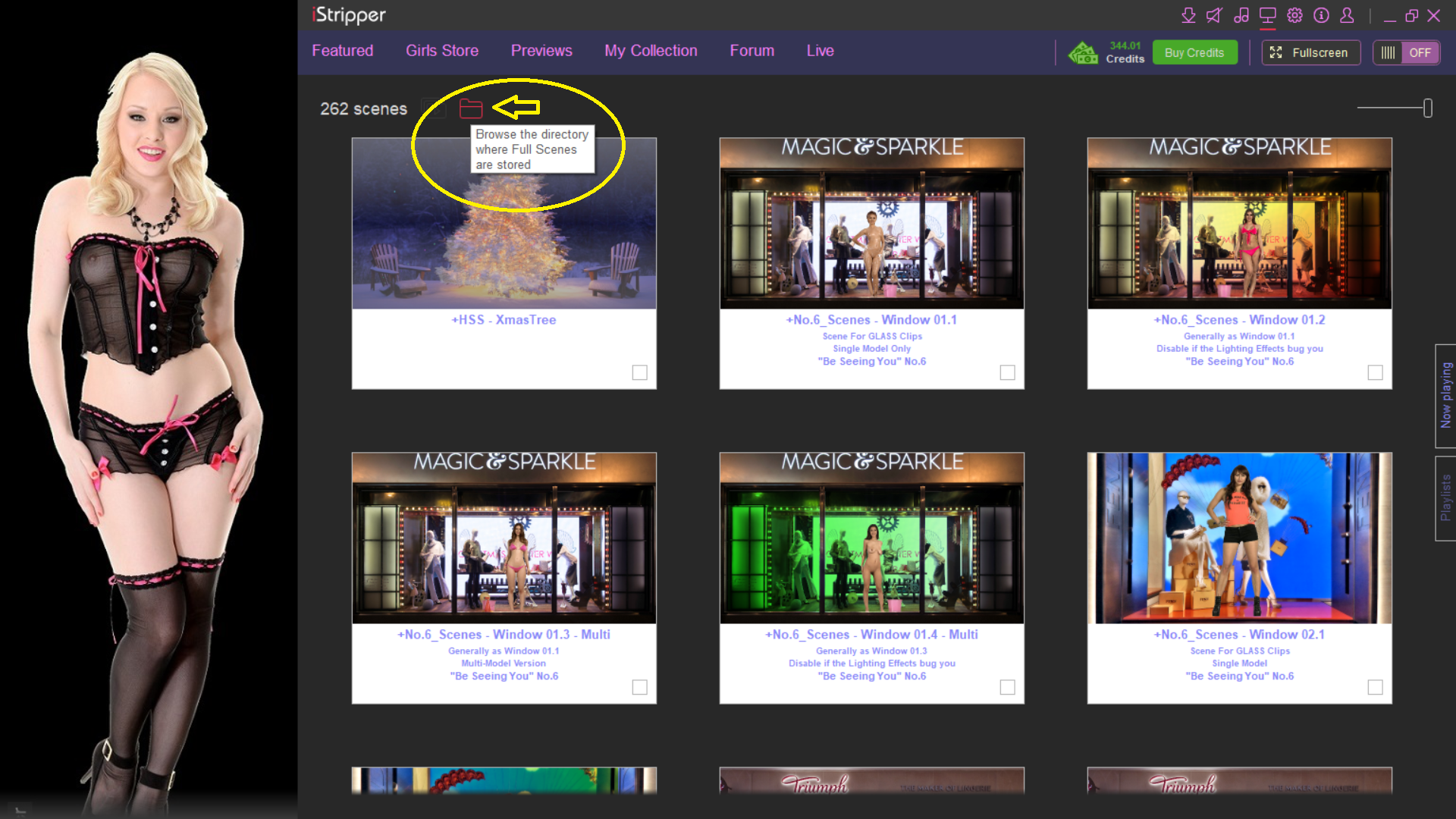Check the Window 02.1 scene checkbox
This screenshot has width=1456, height=819.
1375,687
